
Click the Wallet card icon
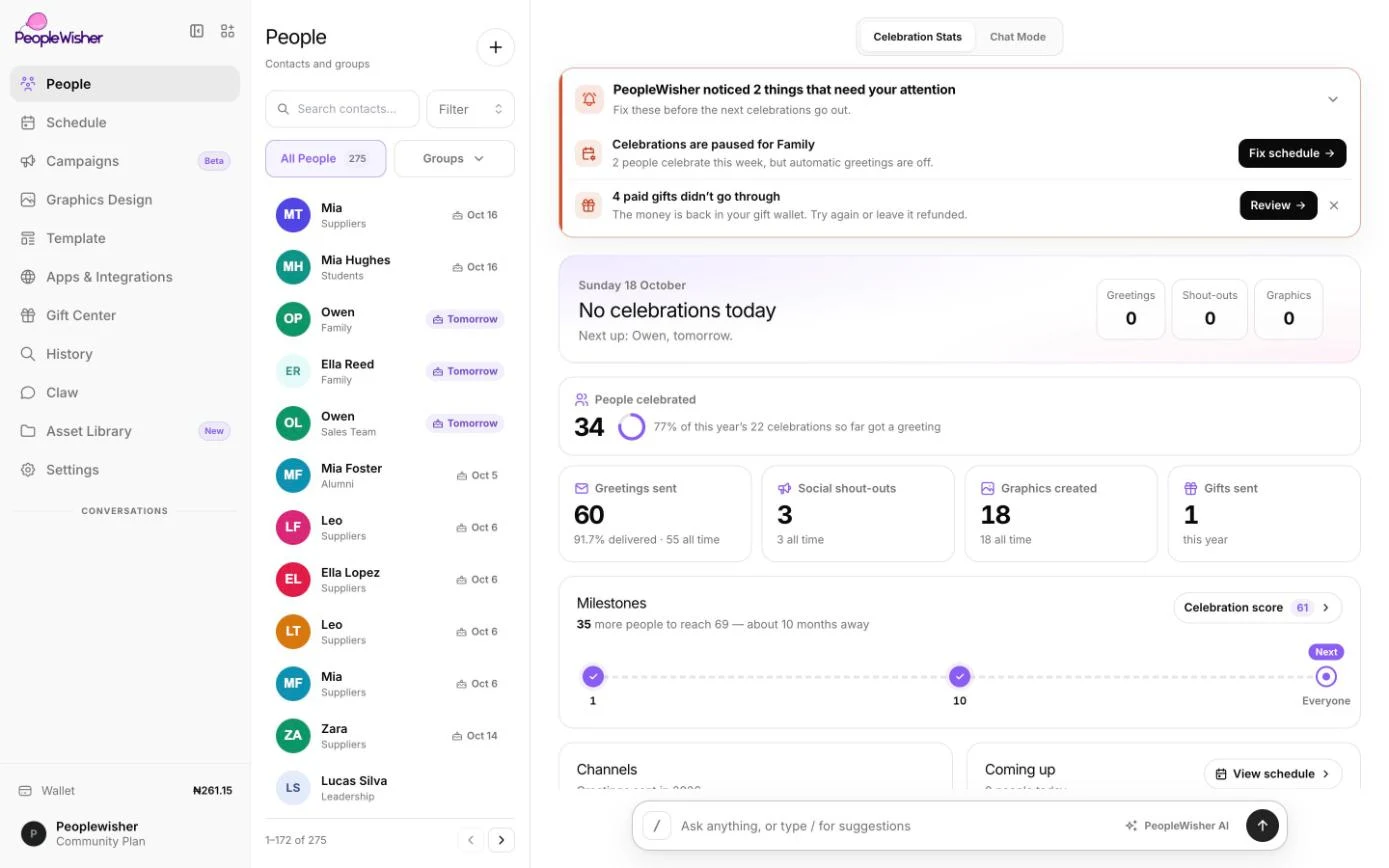(x=25, y=790)
